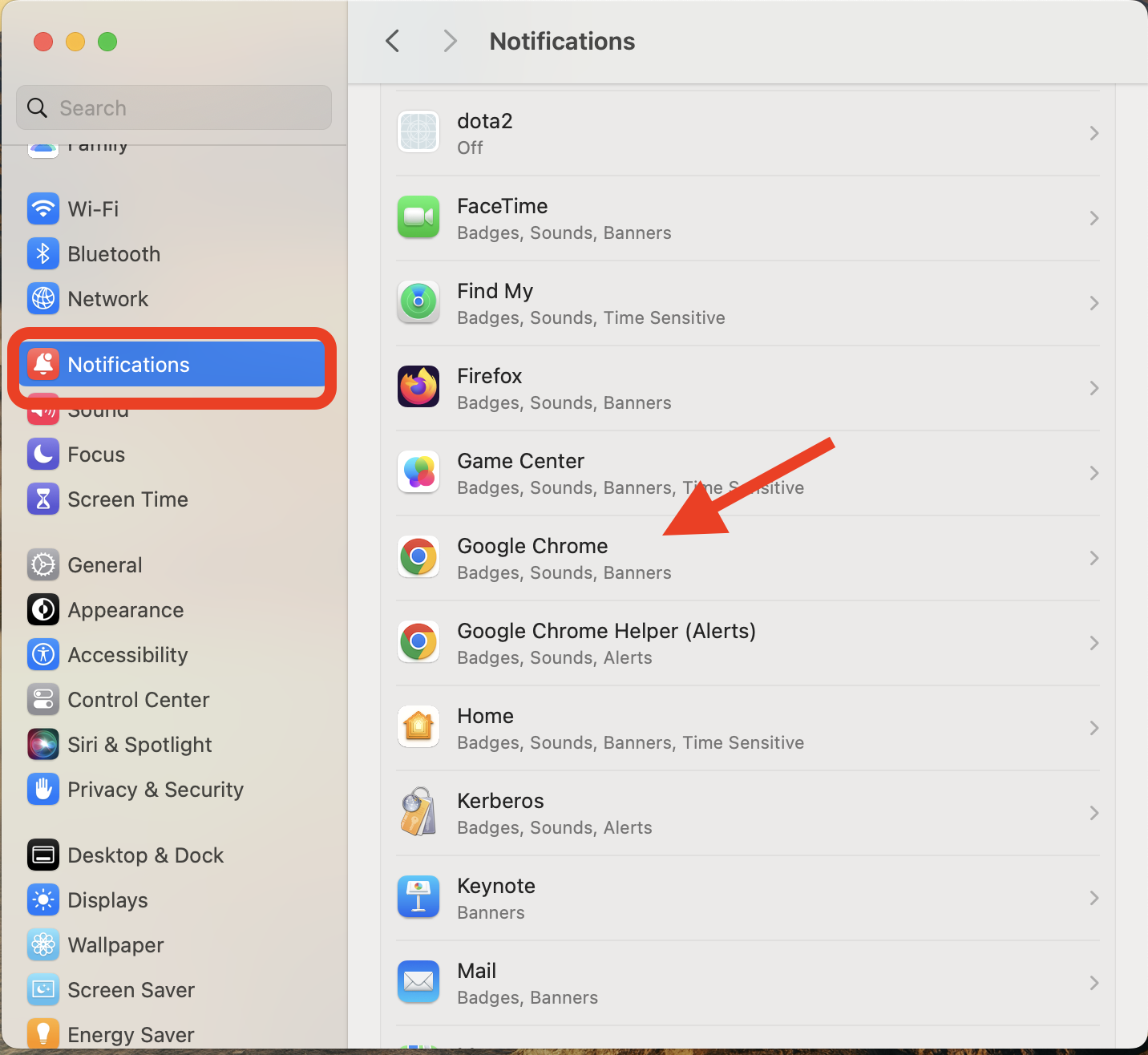1148x1055 pixels.
Task: Expand Home row chevron
Action: tap(1094, 728)
